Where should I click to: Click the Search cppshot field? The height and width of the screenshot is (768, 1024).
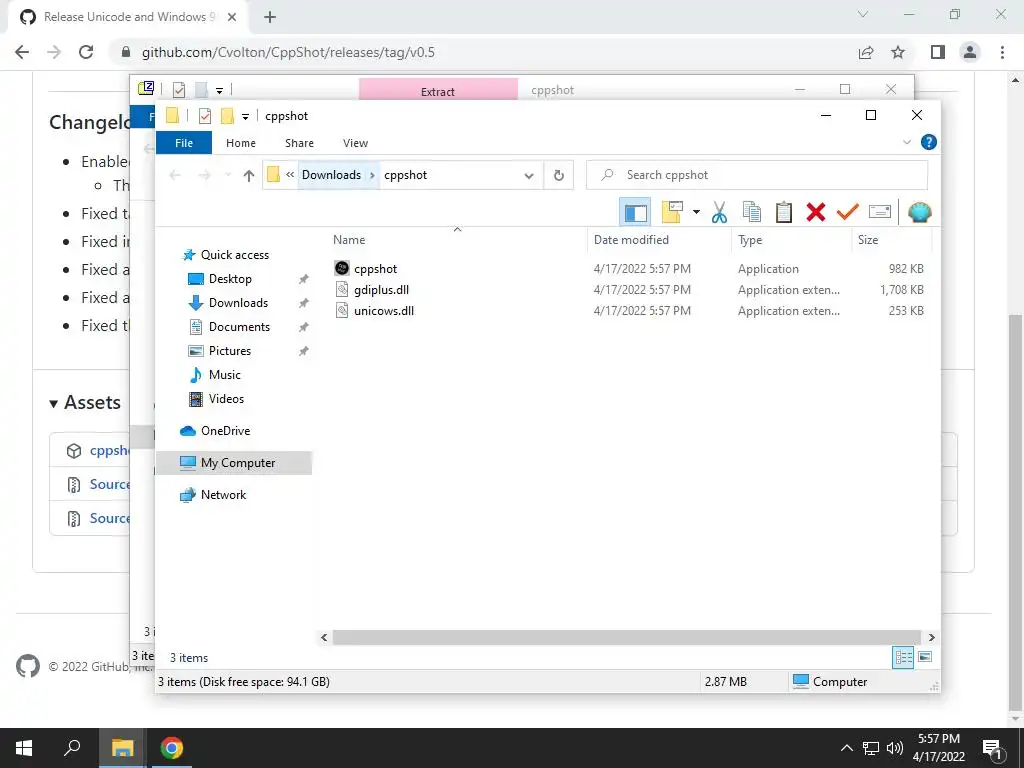(757, 175)
